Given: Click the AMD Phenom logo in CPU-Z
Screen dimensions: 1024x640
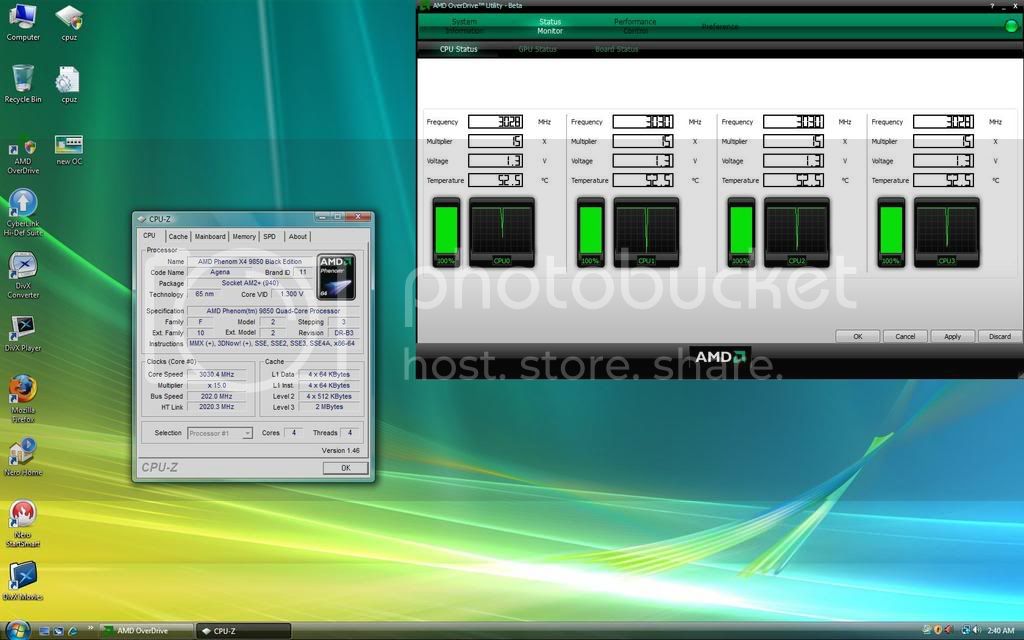Looking at the screenshot, I should (x=336, y=277).
